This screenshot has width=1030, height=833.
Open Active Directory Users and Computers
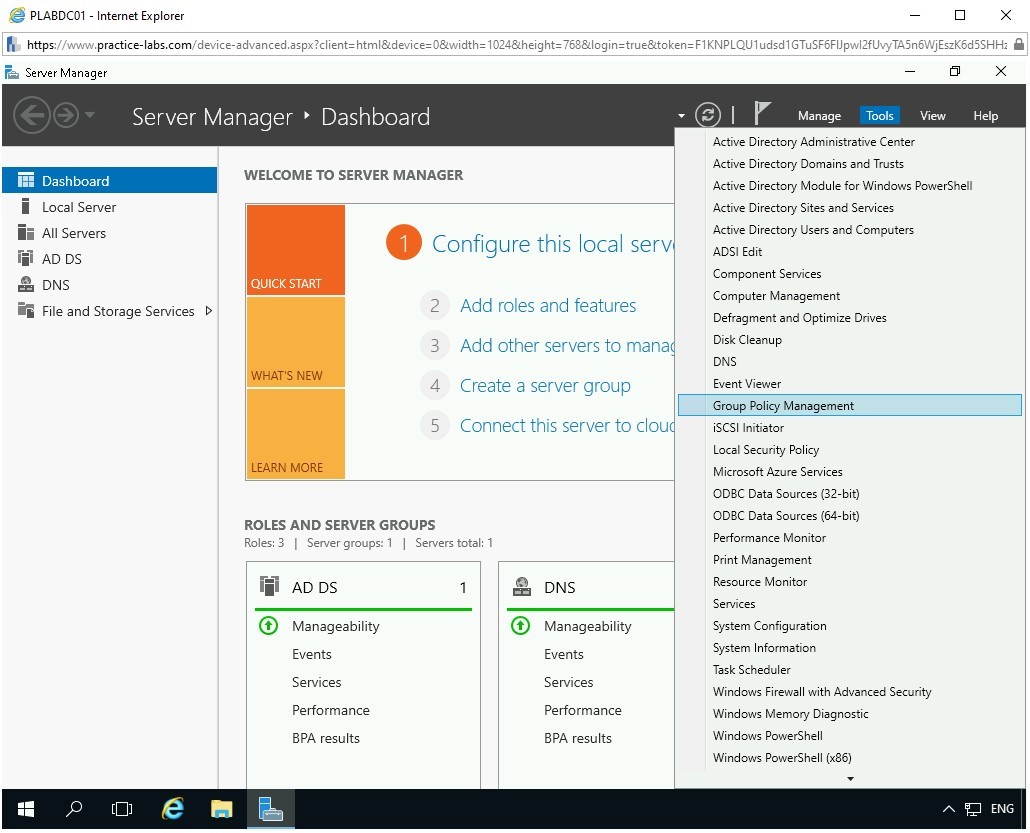[x=849, y=230]
